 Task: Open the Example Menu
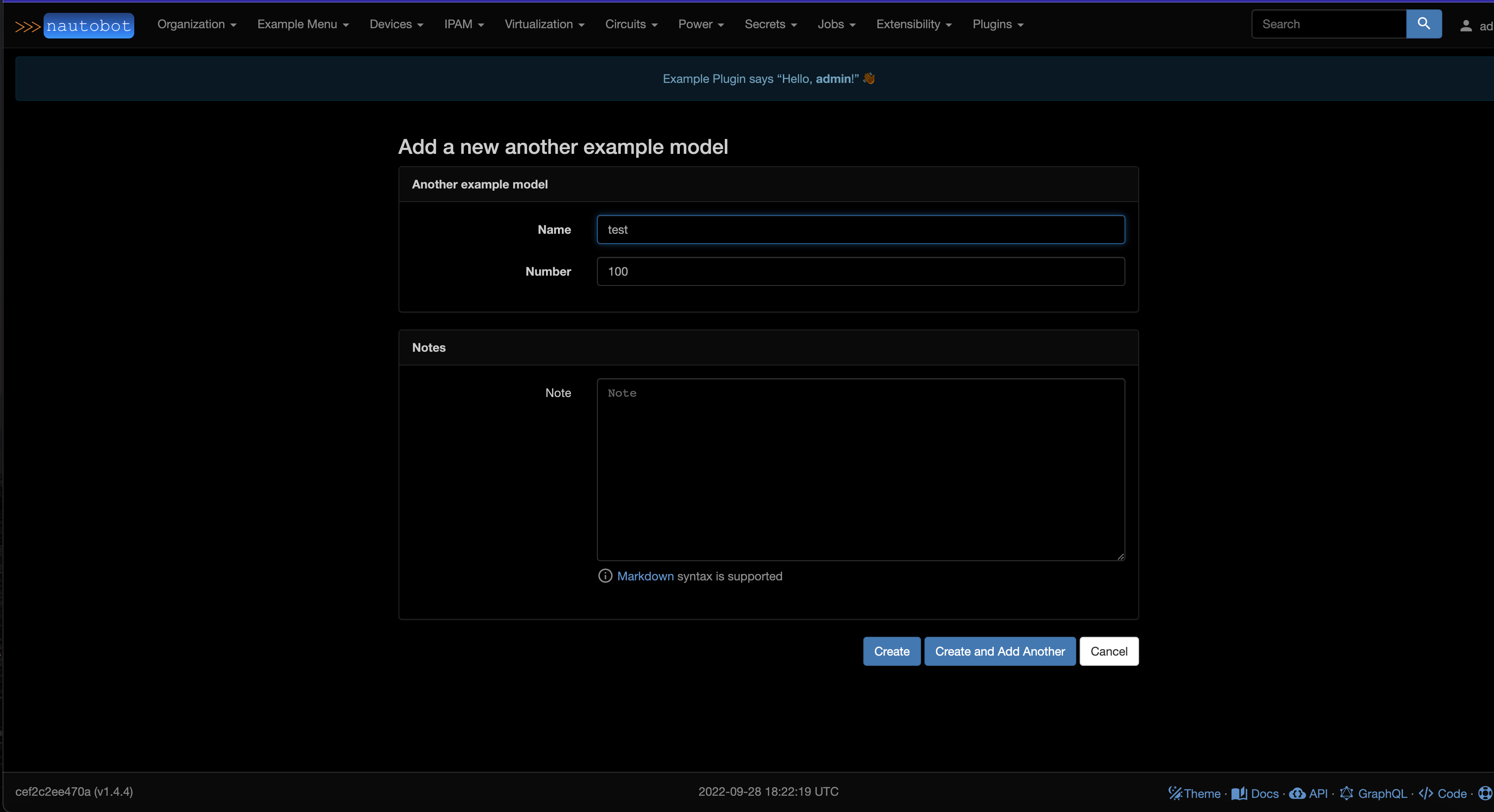click(303, 24)
